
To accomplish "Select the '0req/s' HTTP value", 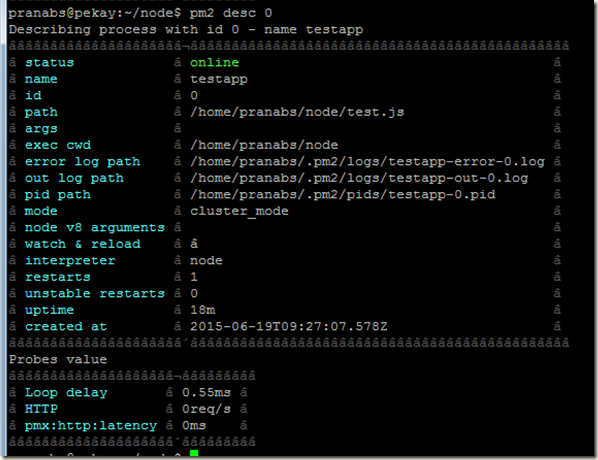I will pos(206,409).
